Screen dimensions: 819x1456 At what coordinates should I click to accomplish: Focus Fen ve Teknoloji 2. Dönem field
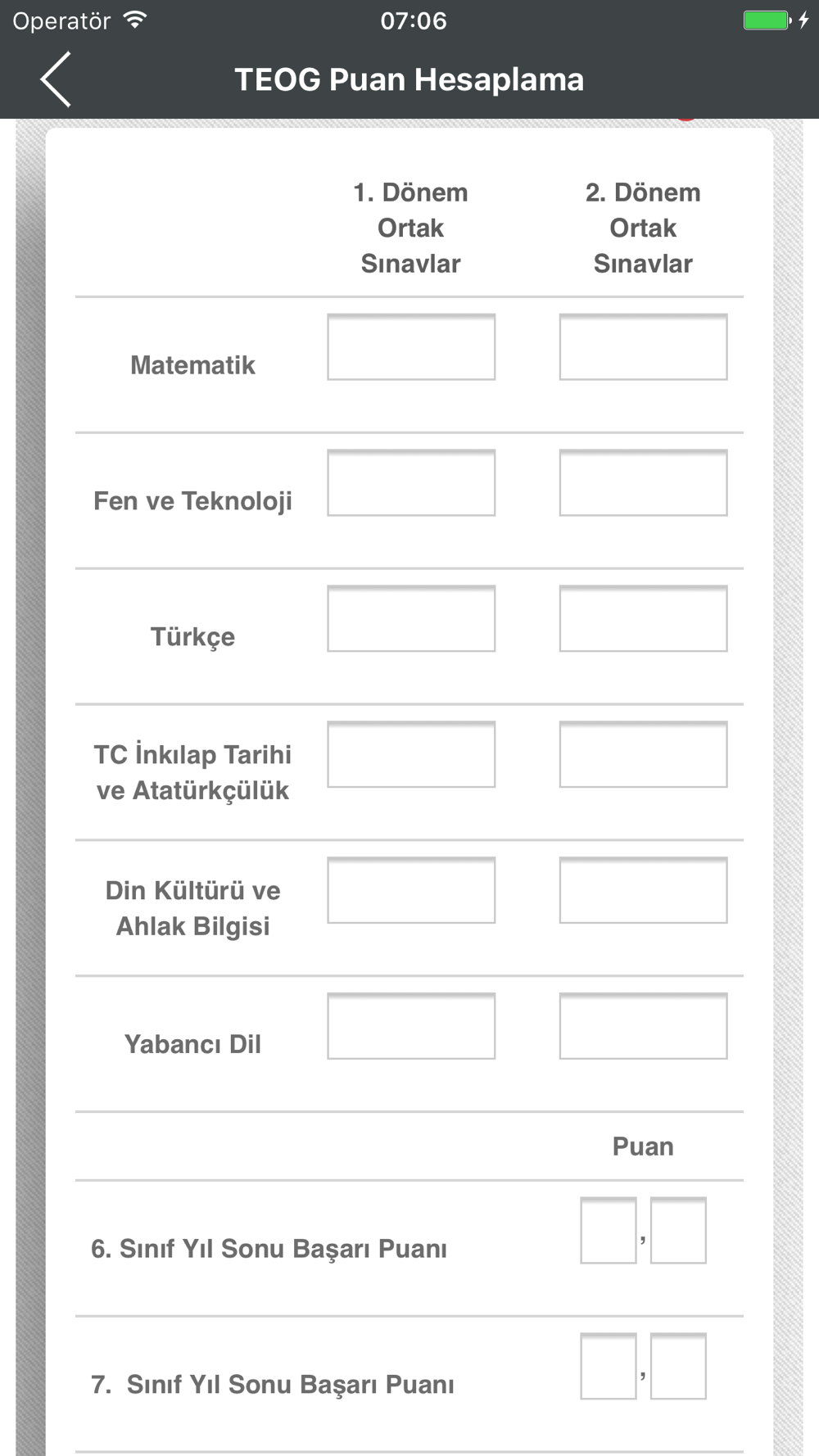643,483
